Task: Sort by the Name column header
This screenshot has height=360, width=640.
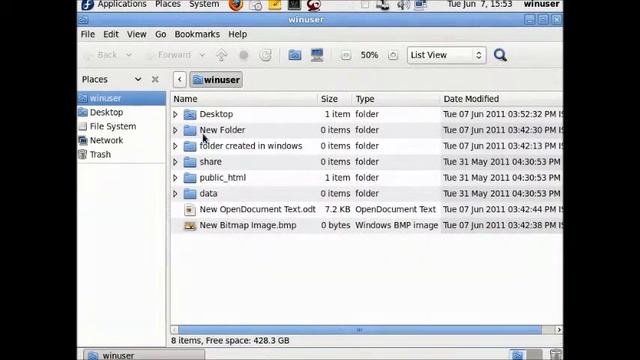Action: (244, 99)
